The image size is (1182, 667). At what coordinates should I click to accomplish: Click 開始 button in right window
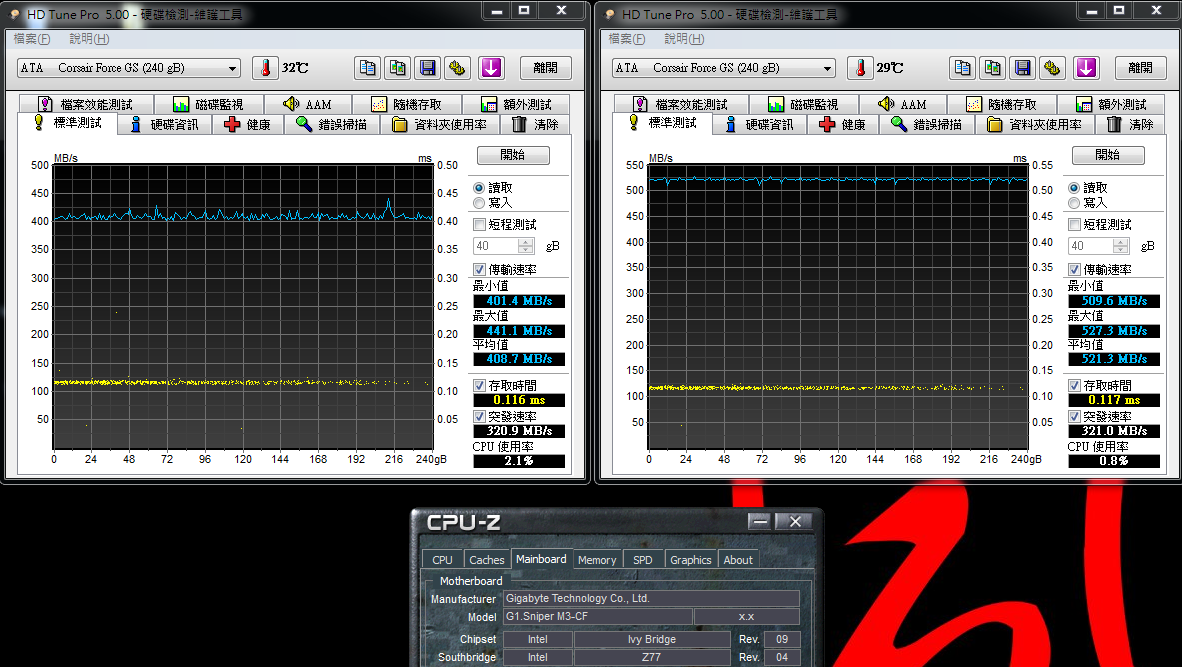point(1108,155)
